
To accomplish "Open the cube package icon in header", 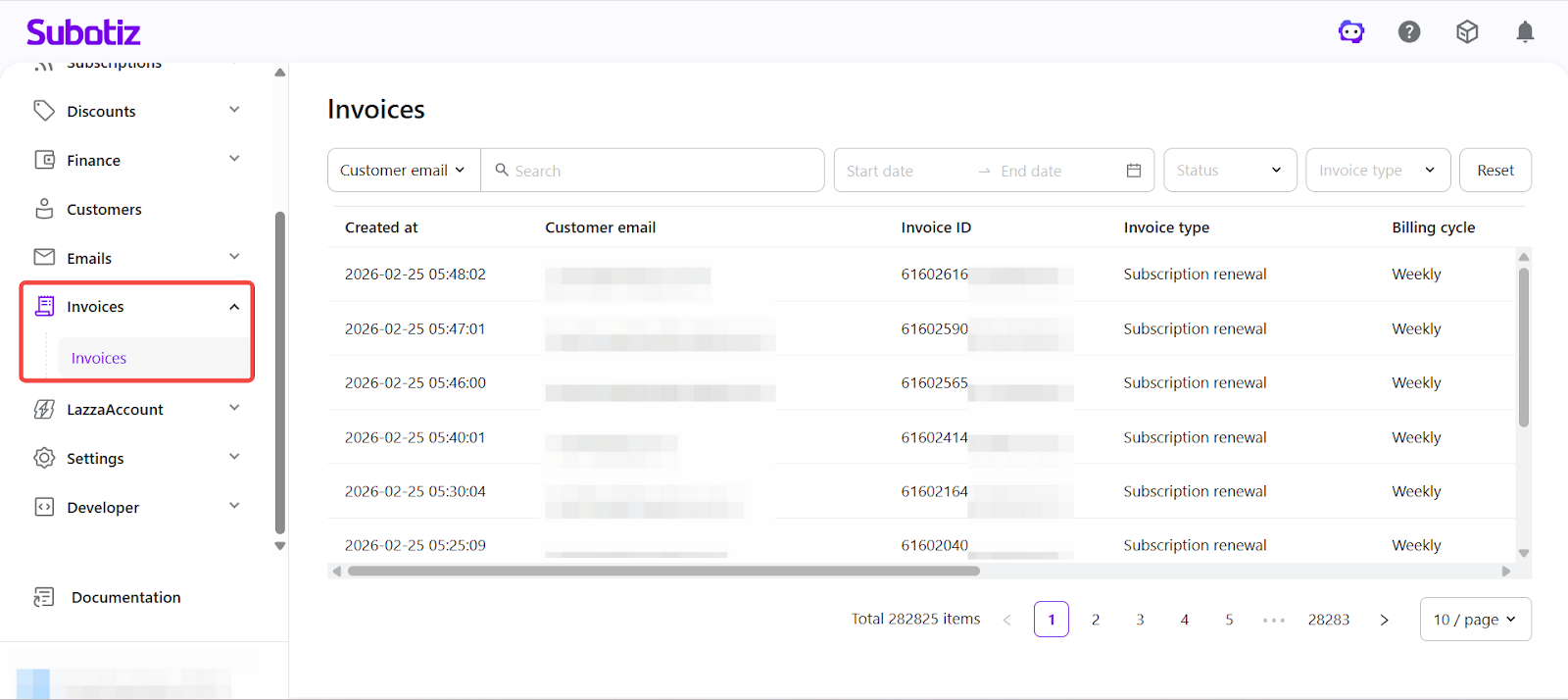I will tap(1467, 32).
